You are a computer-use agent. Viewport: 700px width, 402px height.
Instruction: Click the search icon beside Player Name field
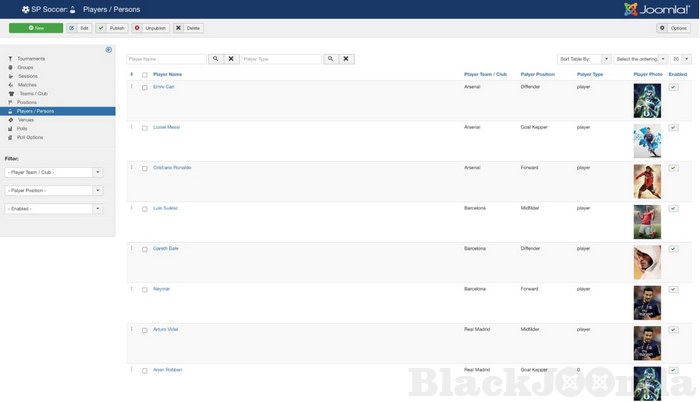pyautogui.click(x=215, y=59)
